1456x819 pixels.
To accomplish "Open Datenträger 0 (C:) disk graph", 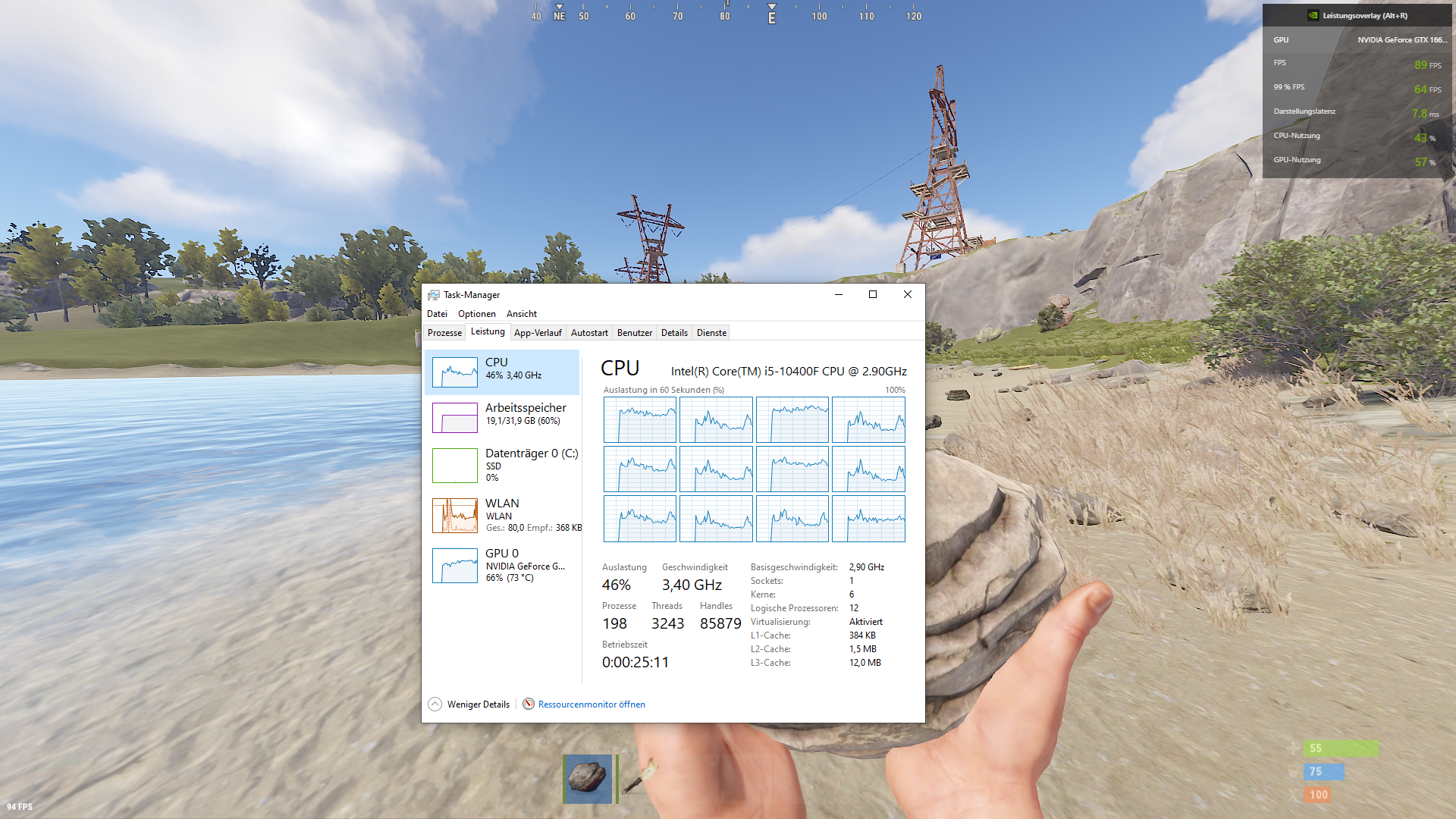I will pos(454,466).
